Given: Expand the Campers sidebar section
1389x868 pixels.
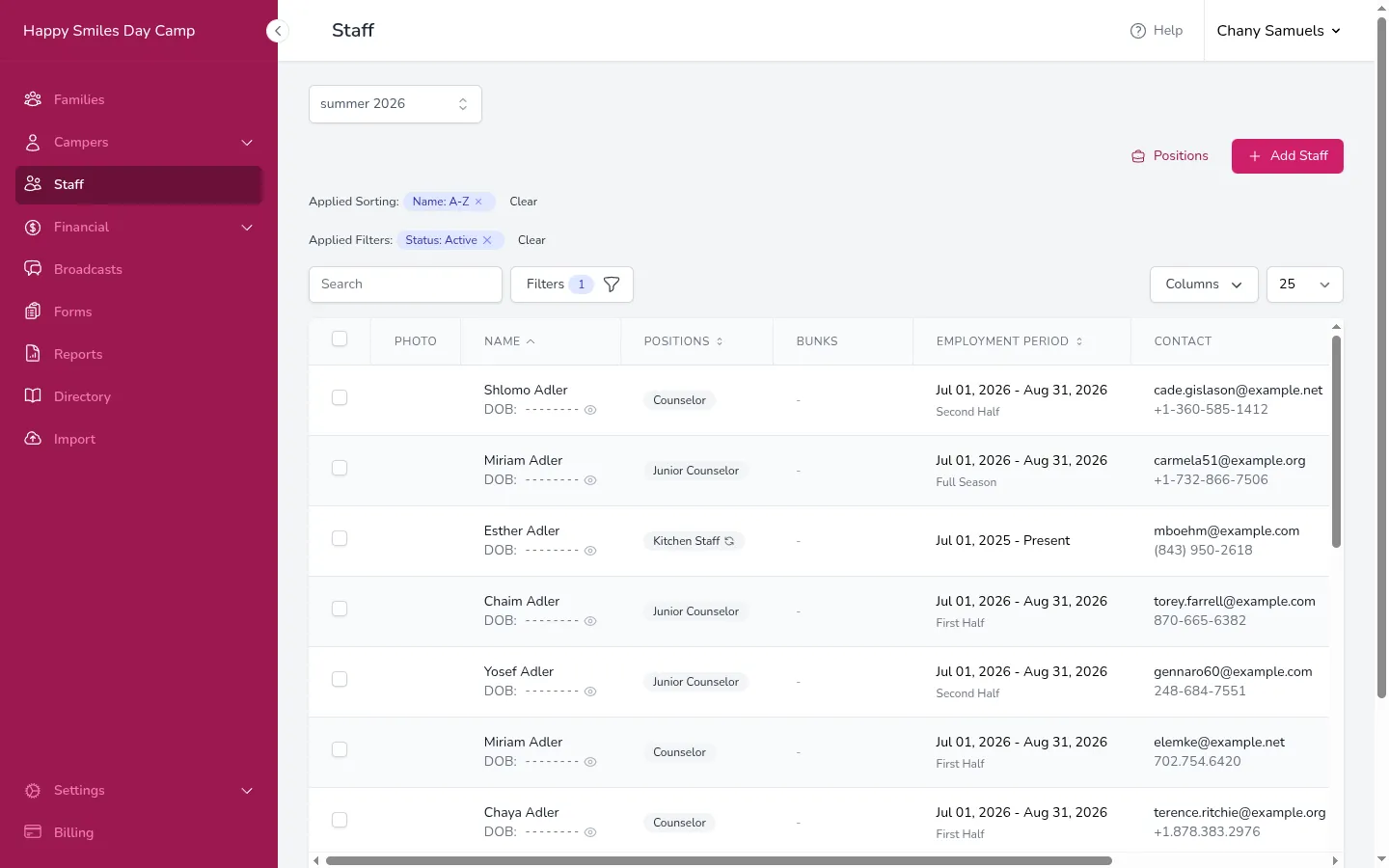Looking at the screenshot, I should pyautogui.click(x=139, y=143).
